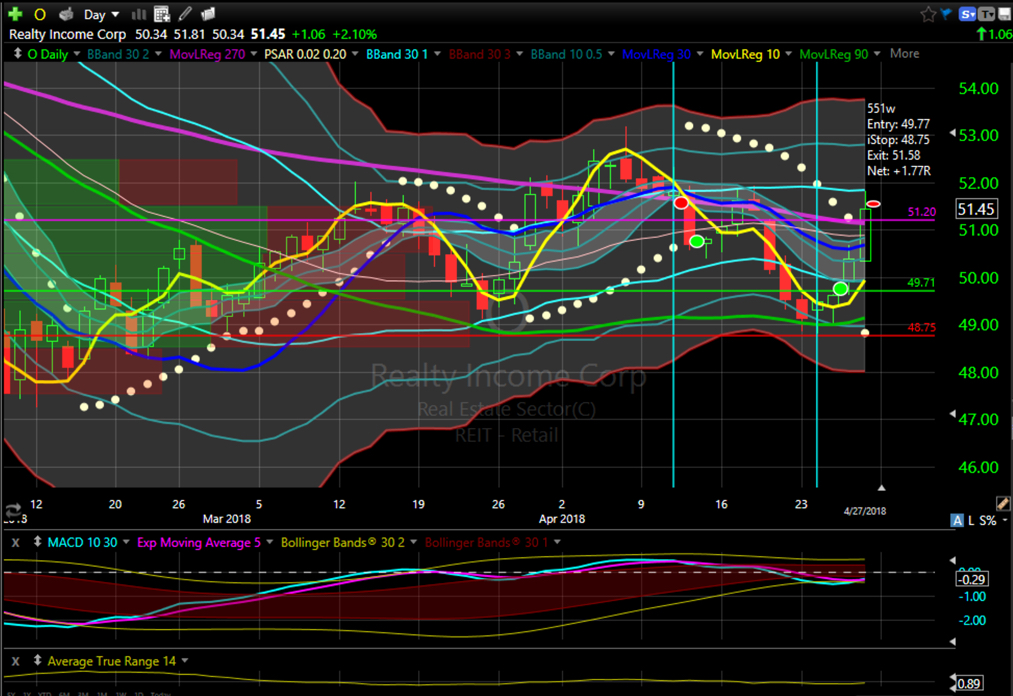The image size is (1013, 696).
Task: Click pencil icon at chart bottom-right
Action: [1003, 503]
